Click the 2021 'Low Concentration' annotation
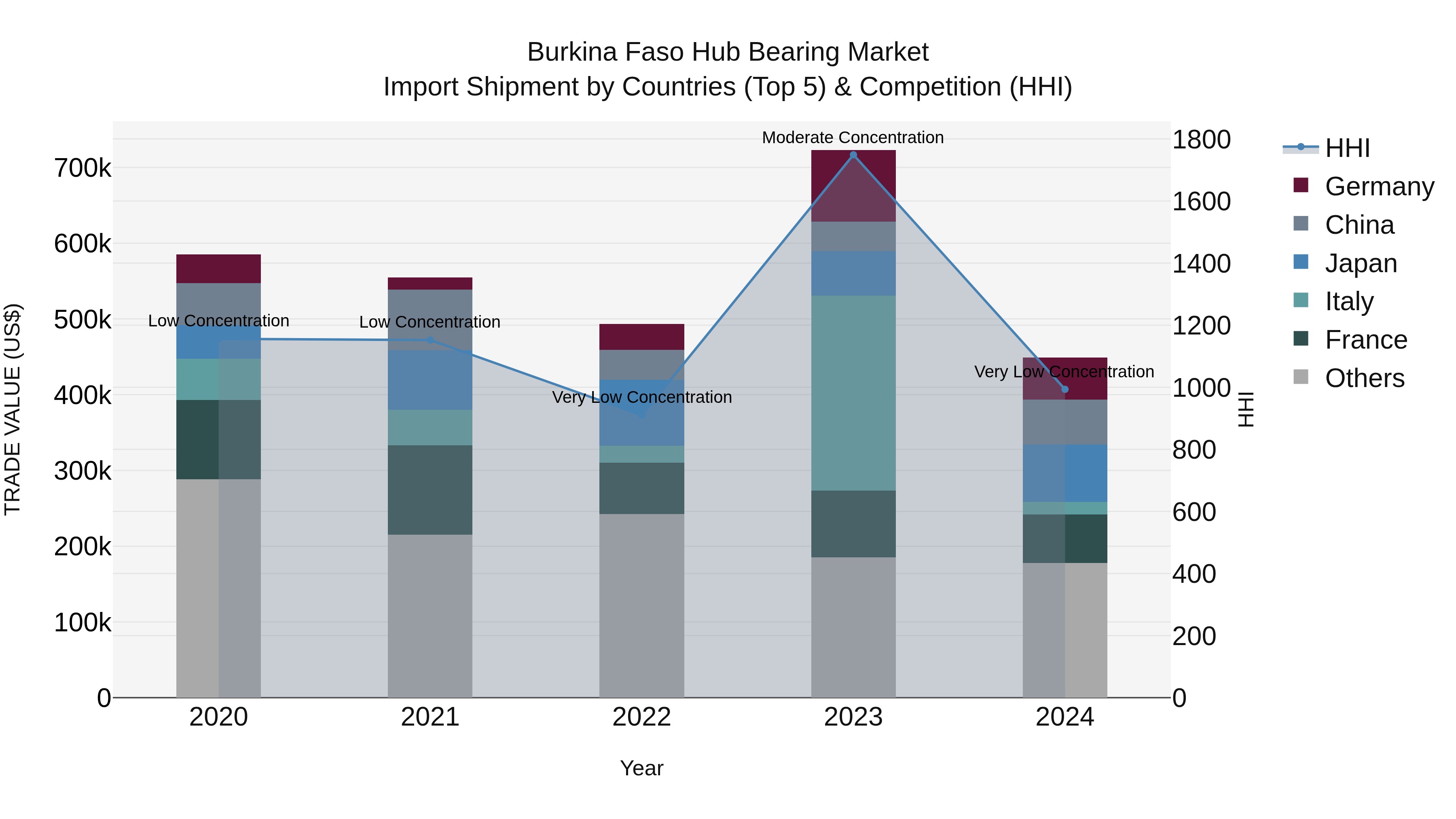This screenshot has width=1456, height=819. click(x=430, y=322)
